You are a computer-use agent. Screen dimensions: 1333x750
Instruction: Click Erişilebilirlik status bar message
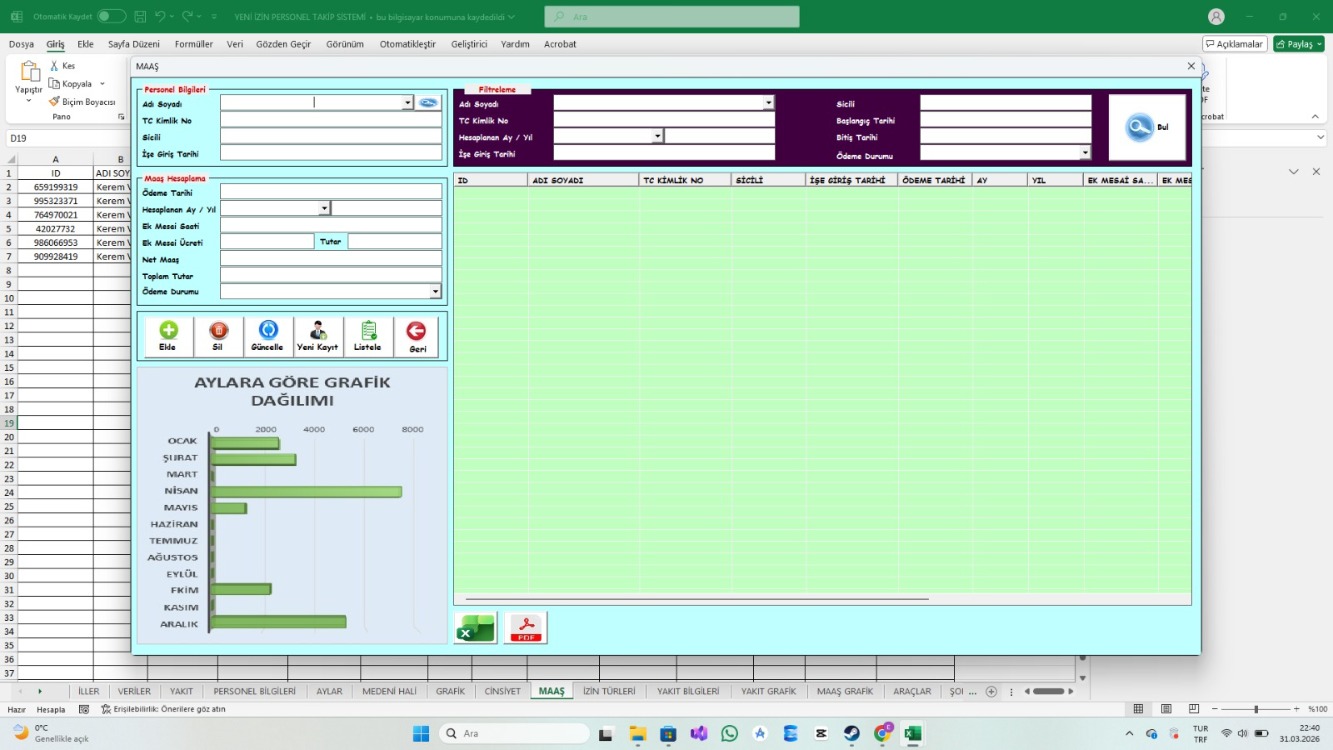pyautogui.click(x=163, y=709)
